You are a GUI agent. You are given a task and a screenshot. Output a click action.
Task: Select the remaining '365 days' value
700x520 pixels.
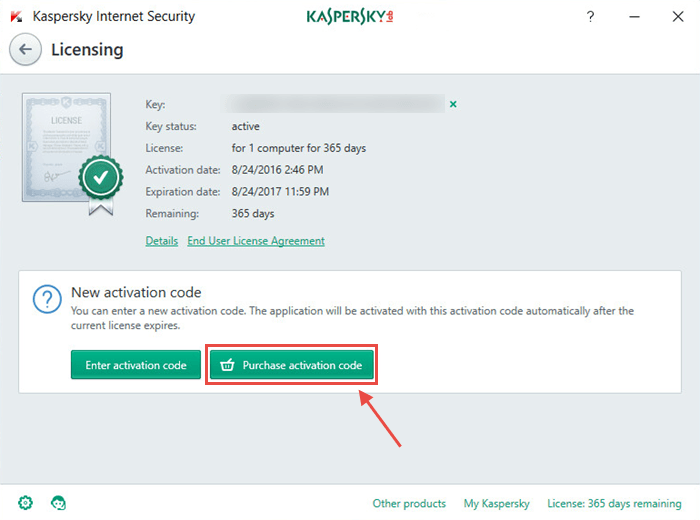(253, 214)
